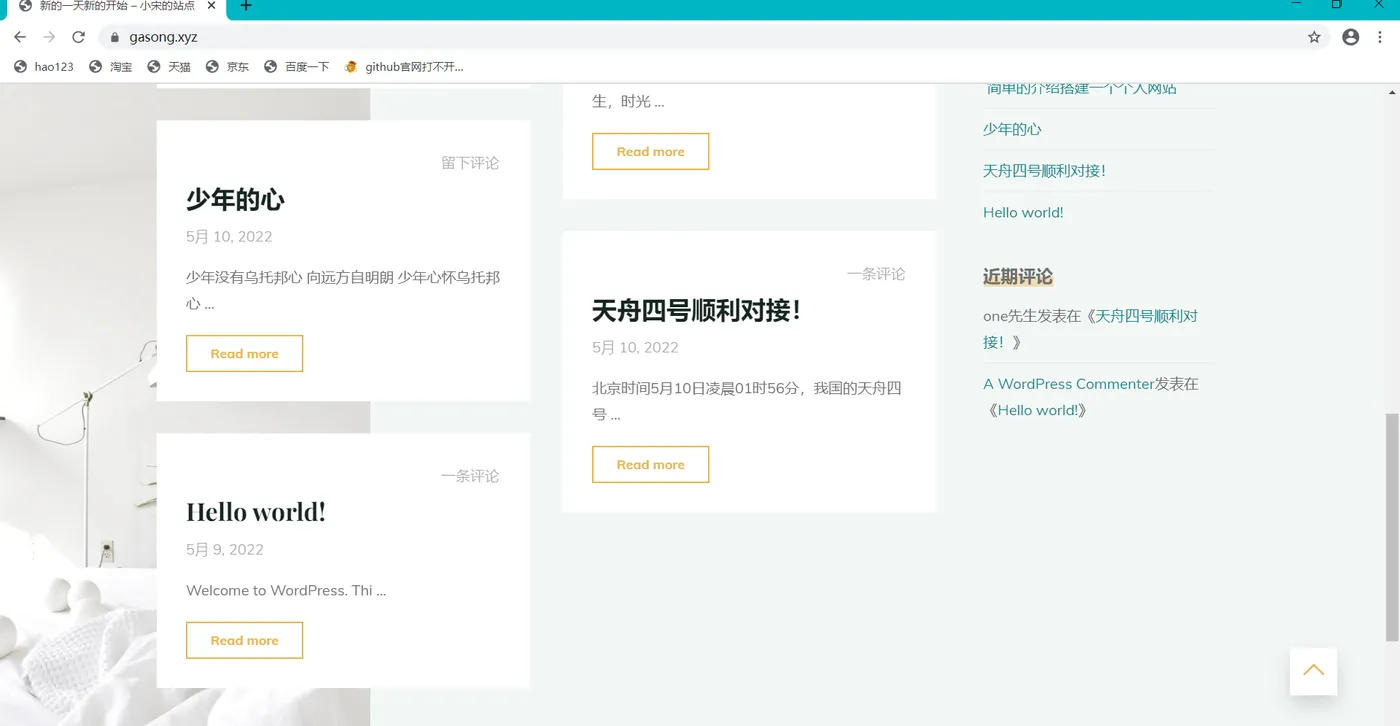Screen dimensions: 1400x726
Task: Click excerpt beginning 少年没有乌托邦心
Action: 343,290
